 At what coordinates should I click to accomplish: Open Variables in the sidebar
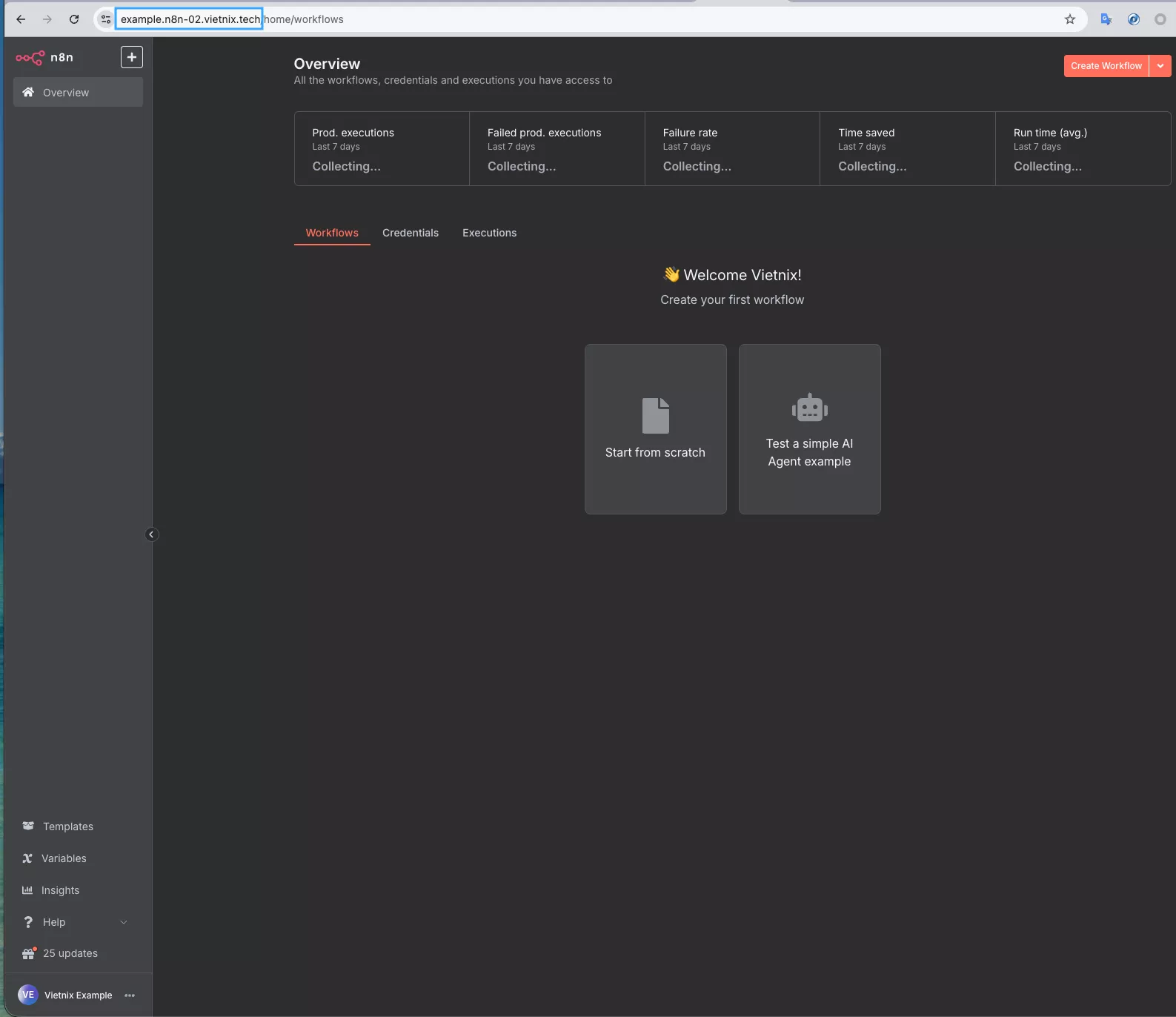click(64, 858)
